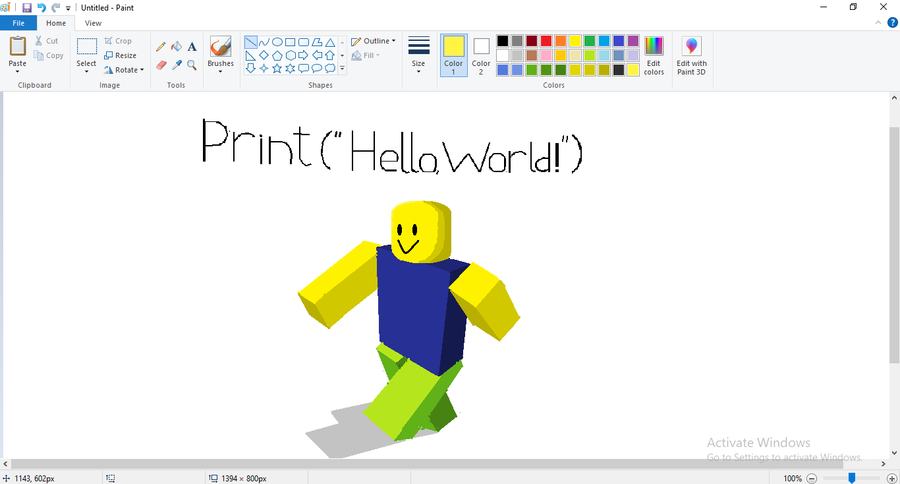Viewport: 900px width, 484px height.
Task: Activate Color 2 background selector
Action: coord(481,55)
